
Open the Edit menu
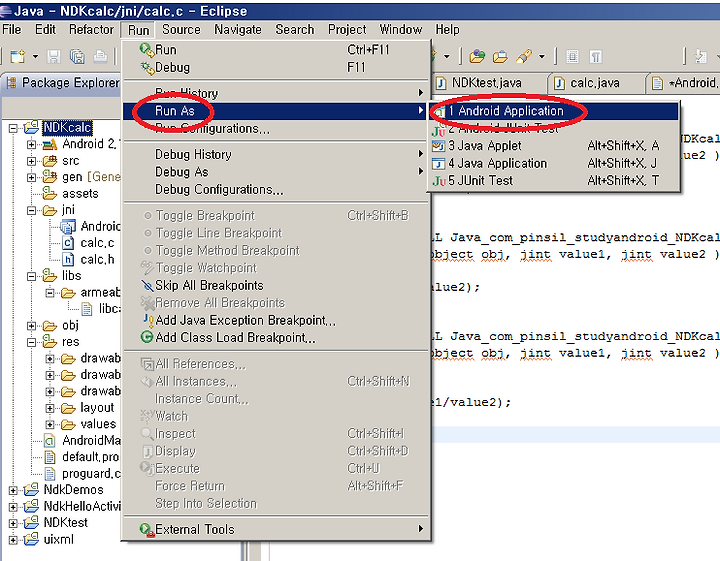pos(45,29)
